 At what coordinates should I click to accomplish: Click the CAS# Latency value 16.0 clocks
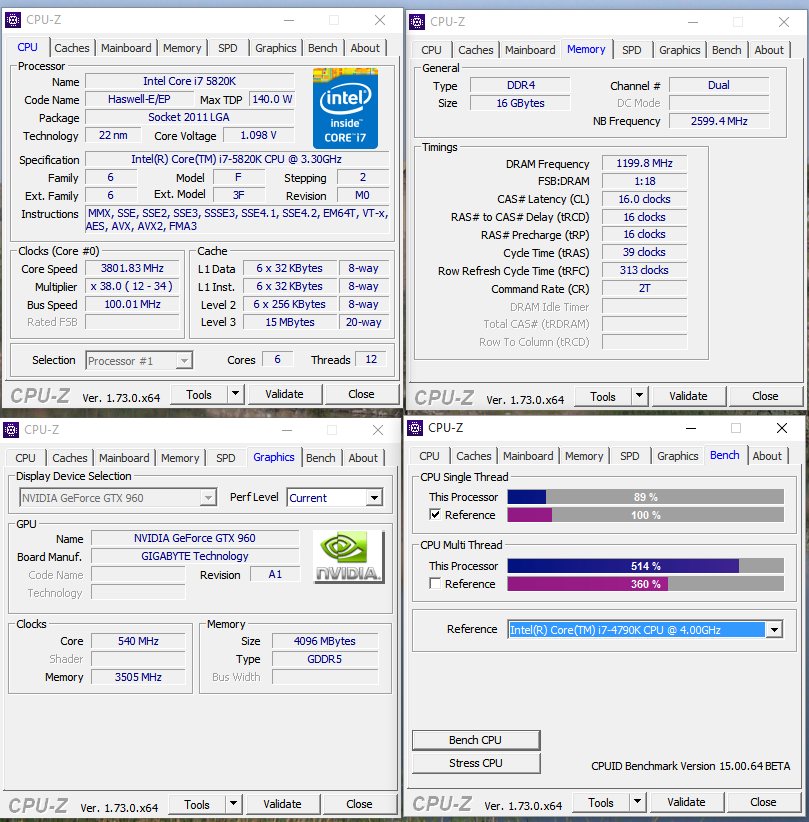pos(644,199)
